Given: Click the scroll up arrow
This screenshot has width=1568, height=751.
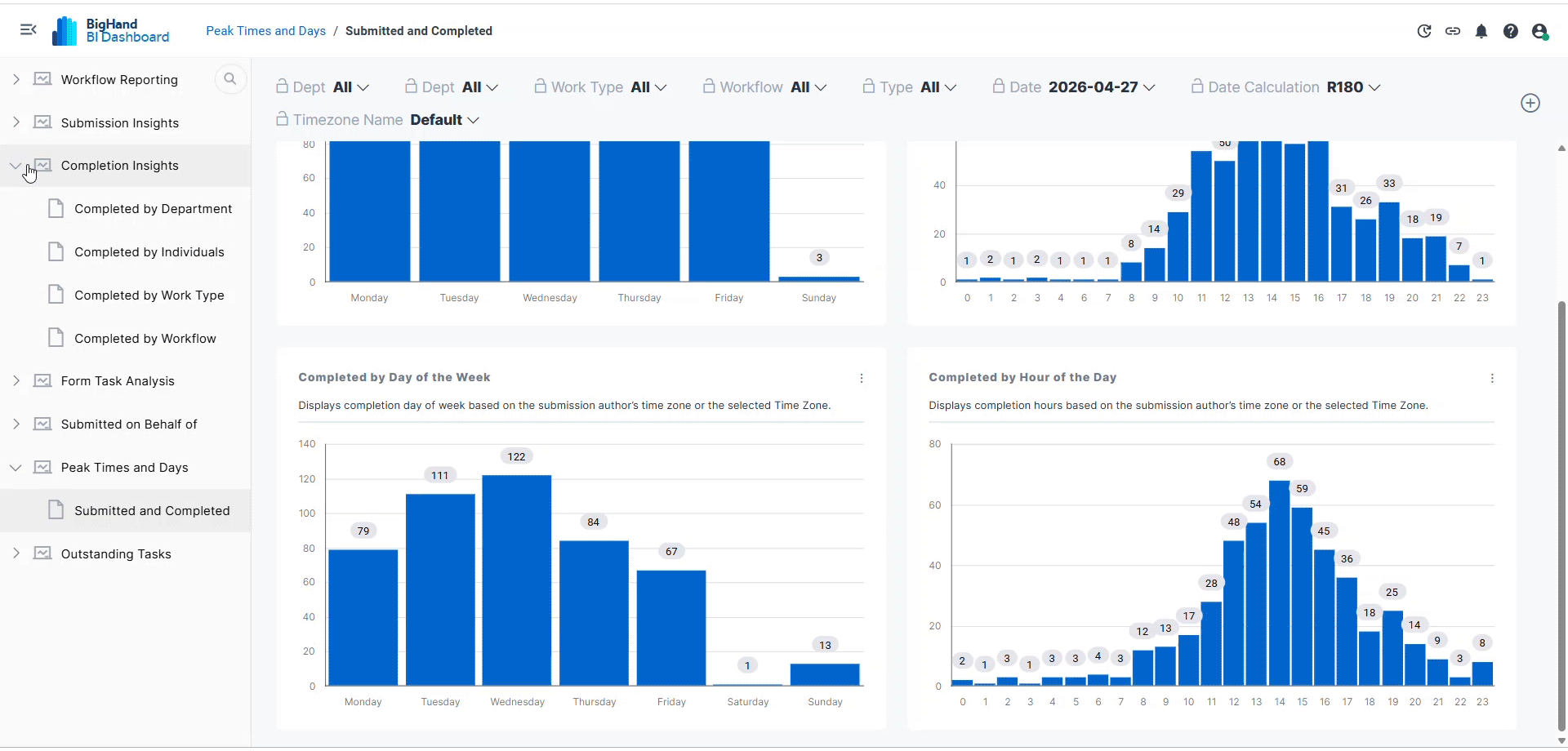Looking at the screenshot, I should pos(1561,149).
